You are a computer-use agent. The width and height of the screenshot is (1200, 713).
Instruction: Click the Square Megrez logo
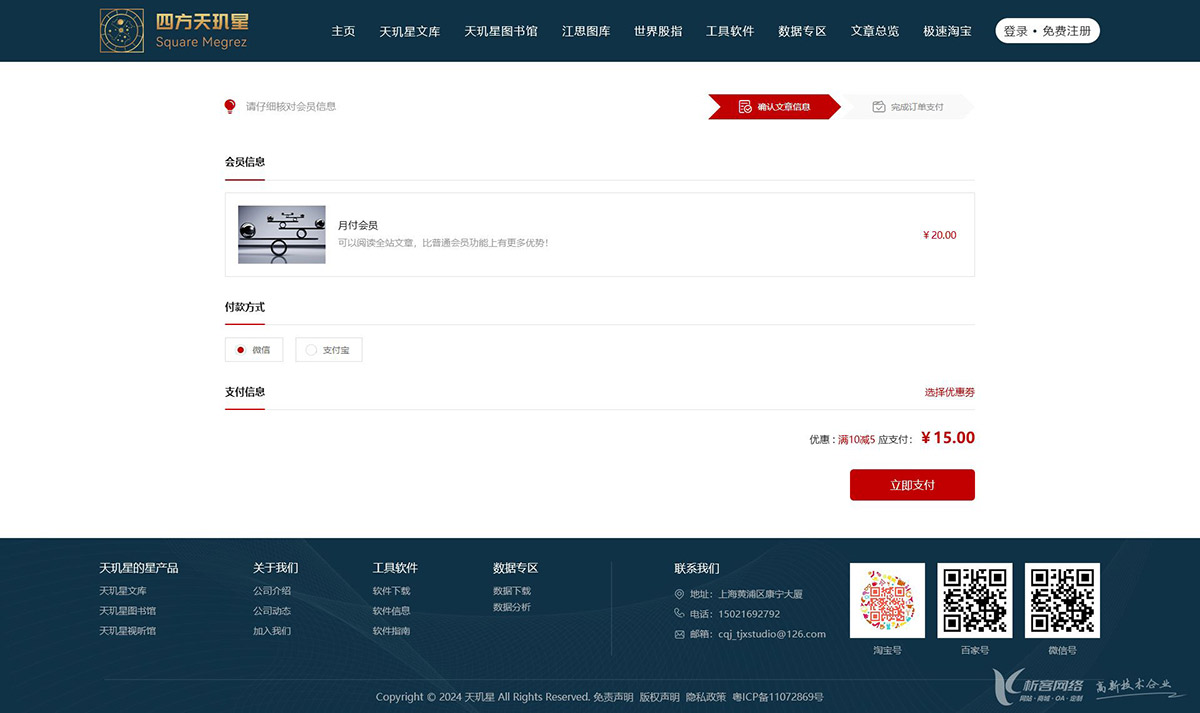coord(174,31)
